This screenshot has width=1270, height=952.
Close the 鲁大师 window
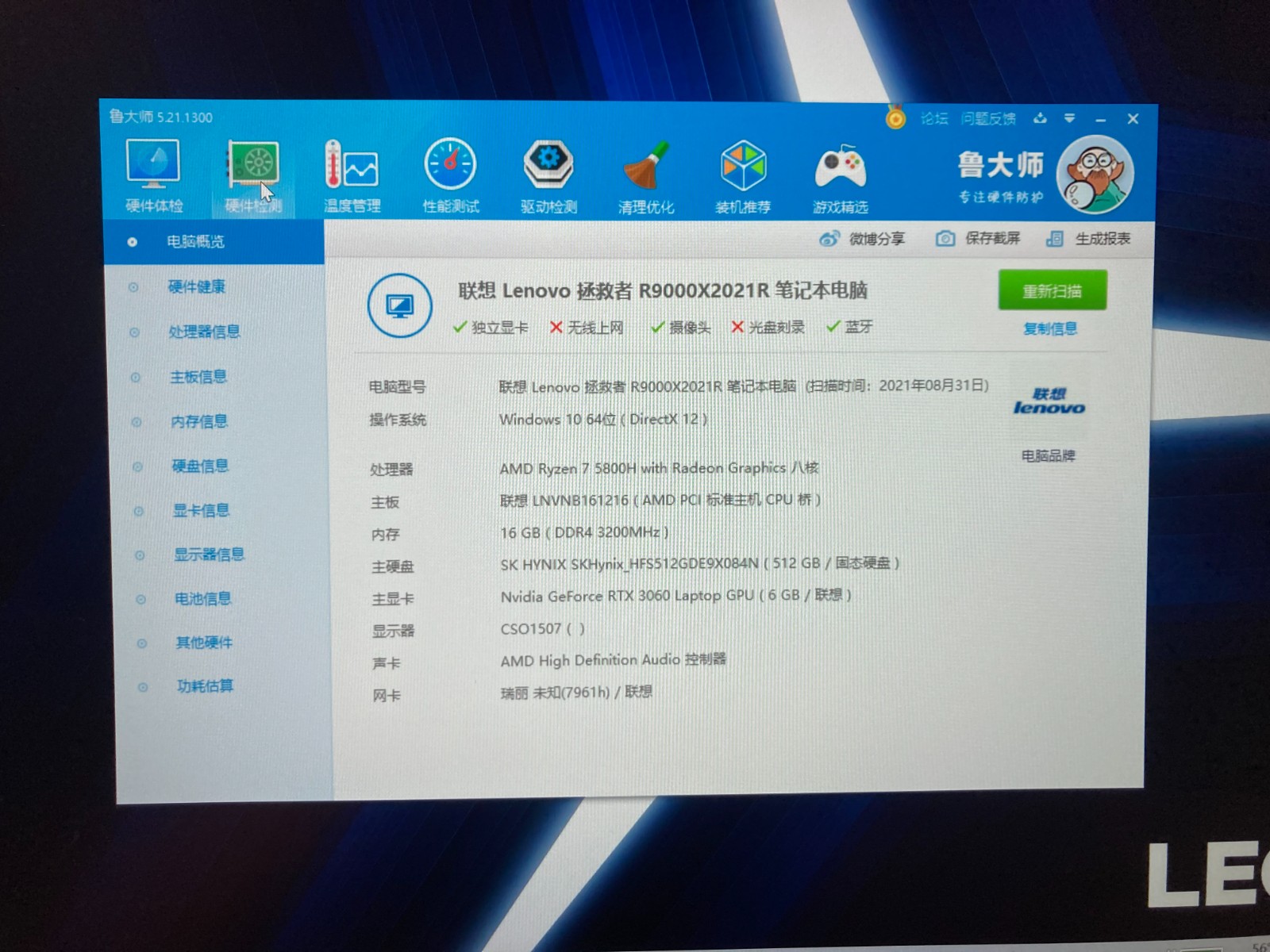tap(1133, 119)
